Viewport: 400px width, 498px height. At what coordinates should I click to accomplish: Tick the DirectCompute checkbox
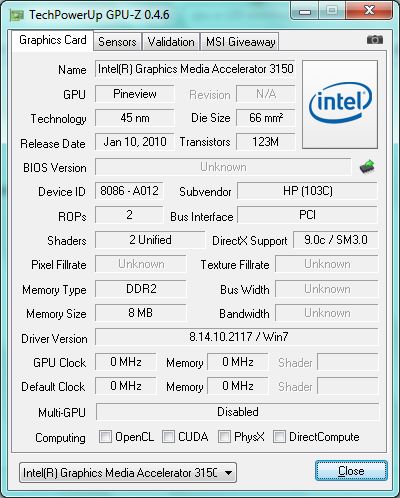tap(279, 436)
